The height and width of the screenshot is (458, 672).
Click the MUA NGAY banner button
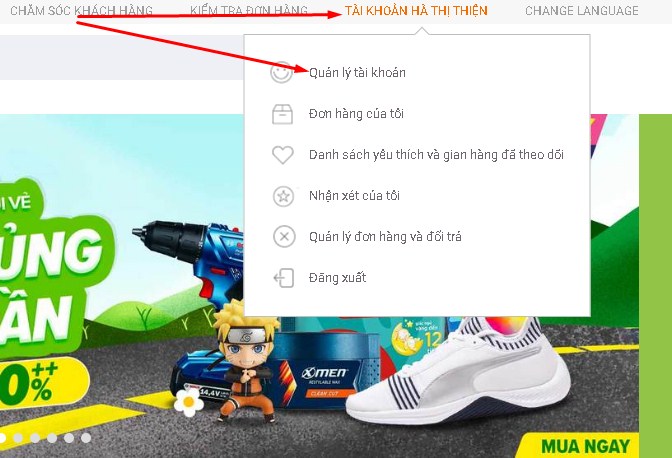(585, 446)
